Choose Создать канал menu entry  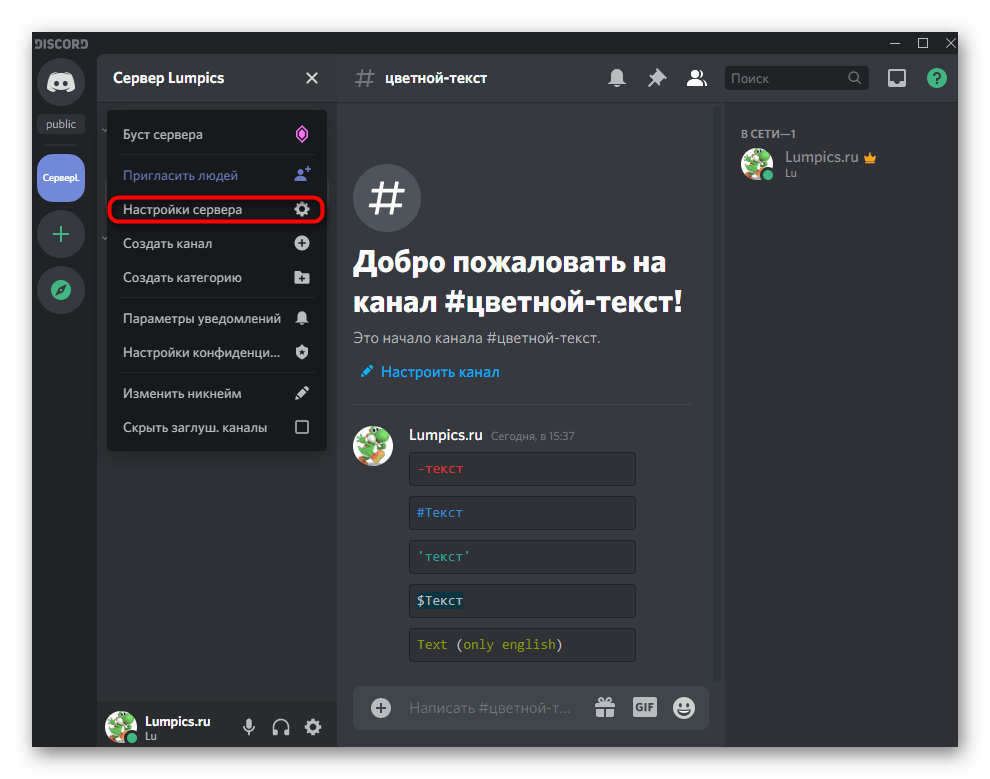[x=217, y=244]
